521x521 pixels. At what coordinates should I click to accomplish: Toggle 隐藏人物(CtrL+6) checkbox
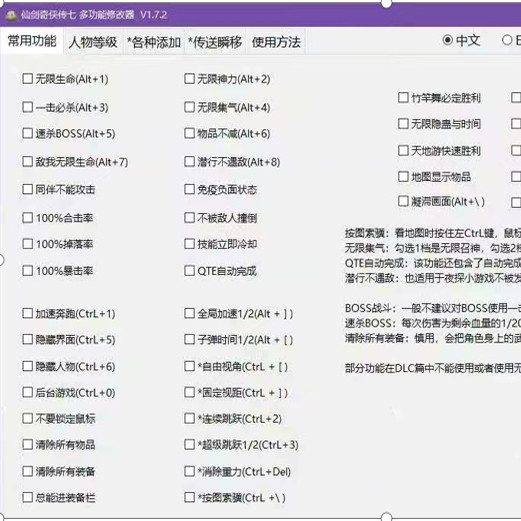click(x=27, y=366)
